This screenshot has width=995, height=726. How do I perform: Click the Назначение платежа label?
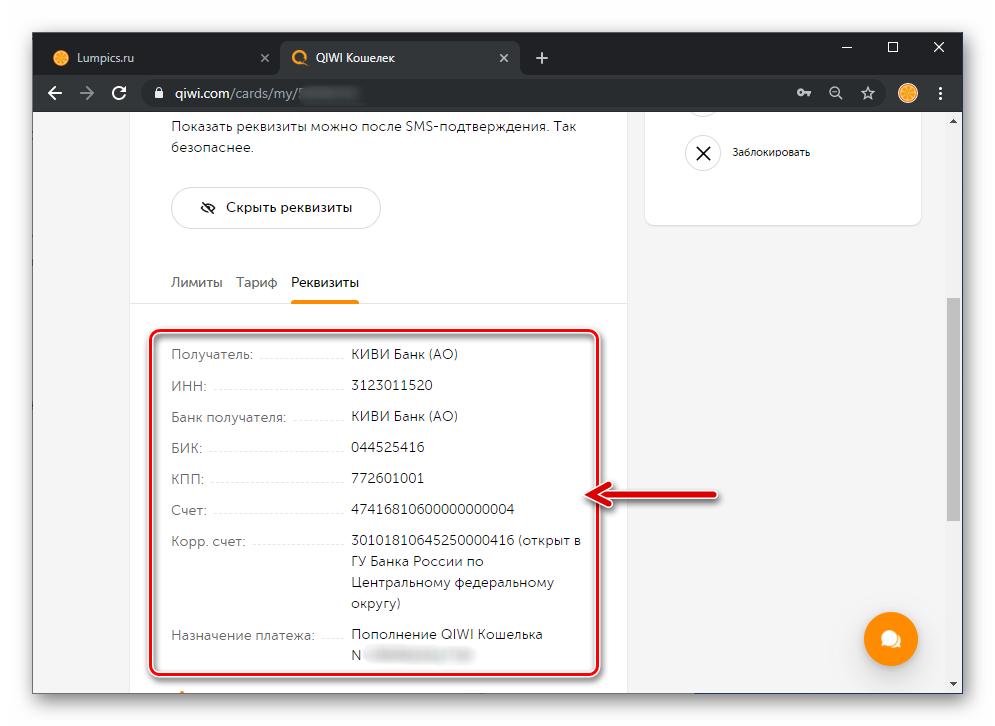243,635
